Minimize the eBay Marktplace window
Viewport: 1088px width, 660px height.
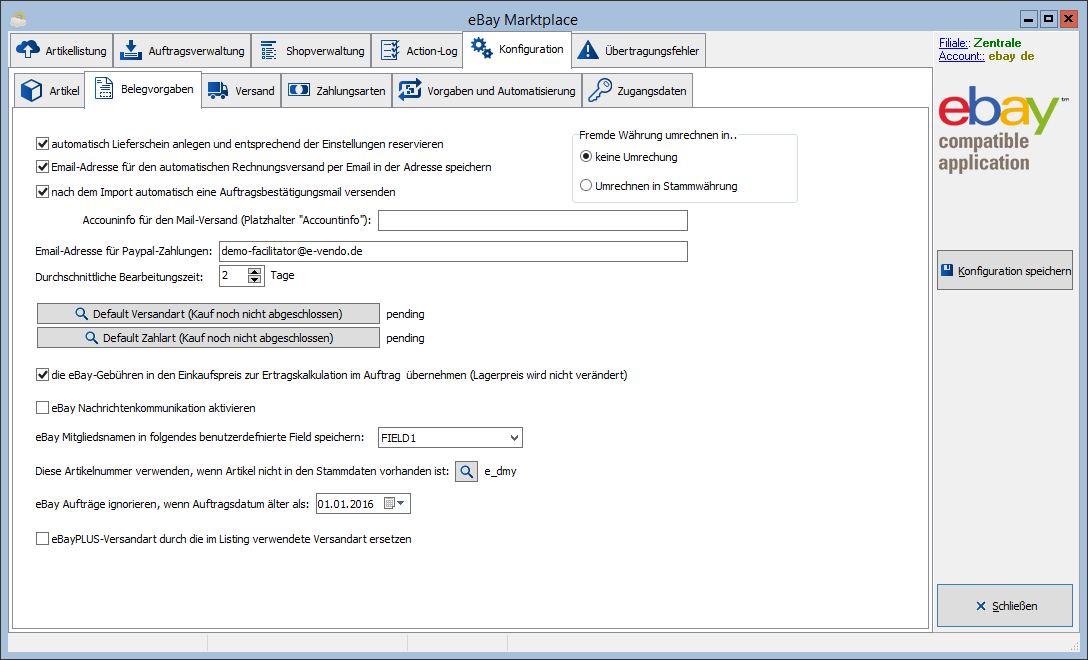[x=1029, y=19]
